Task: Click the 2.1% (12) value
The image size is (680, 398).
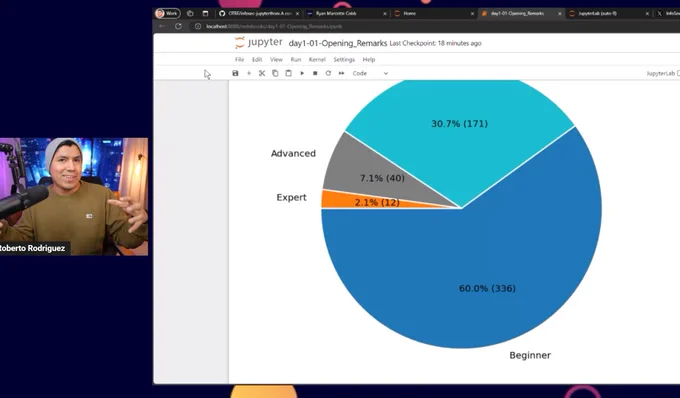Action: coord(377,202)
